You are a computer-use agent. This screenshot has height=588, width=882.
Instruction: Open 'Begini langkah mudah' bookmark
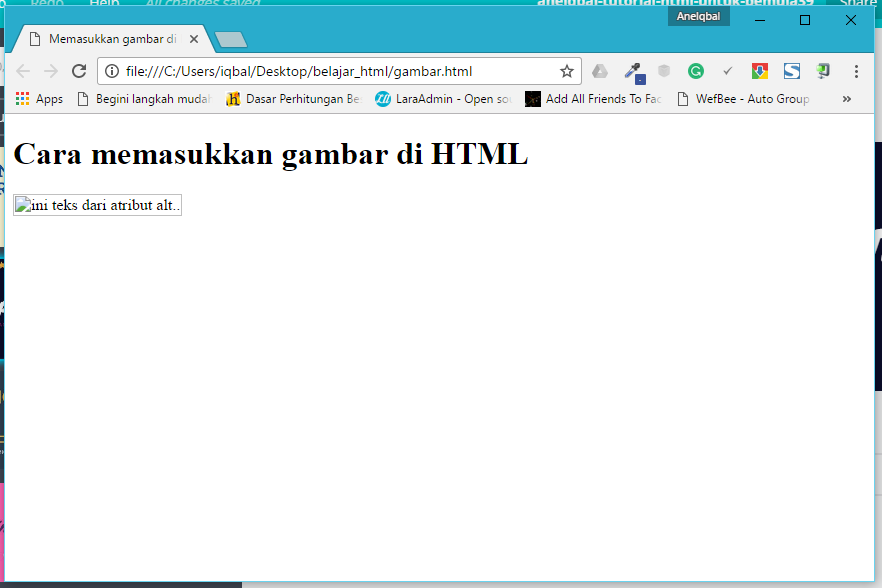pos(145,99)
